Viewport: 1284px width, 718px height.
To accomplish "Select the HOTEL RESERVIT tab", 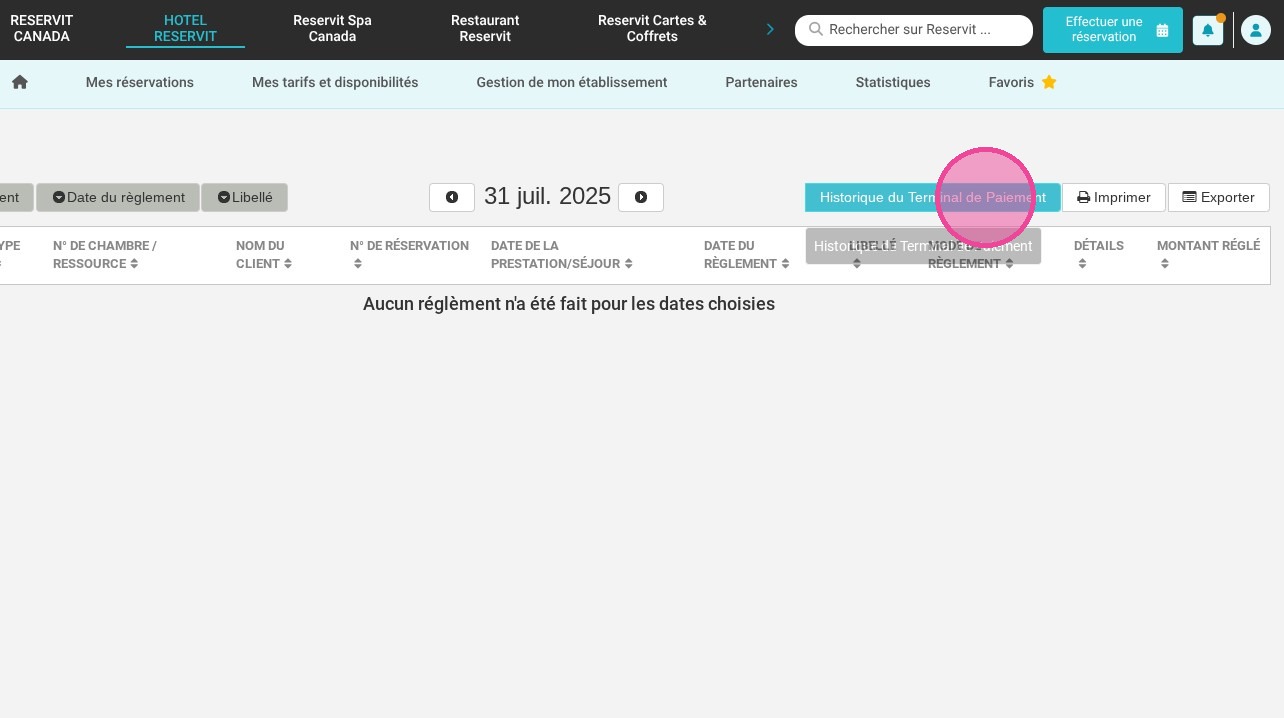I will coord(185,29).
